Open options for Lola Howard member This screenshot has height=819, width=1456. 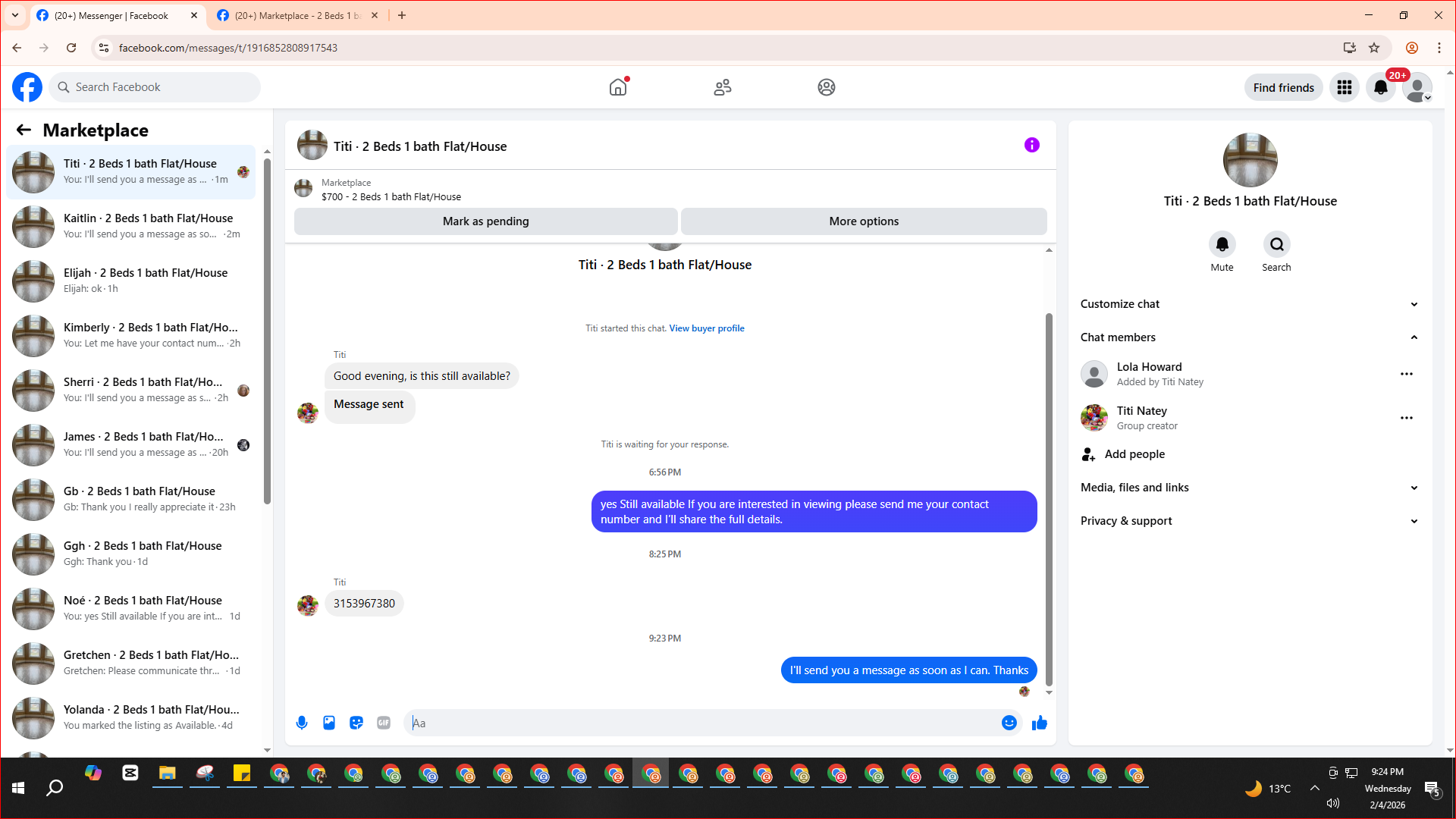pos(1406,374)
